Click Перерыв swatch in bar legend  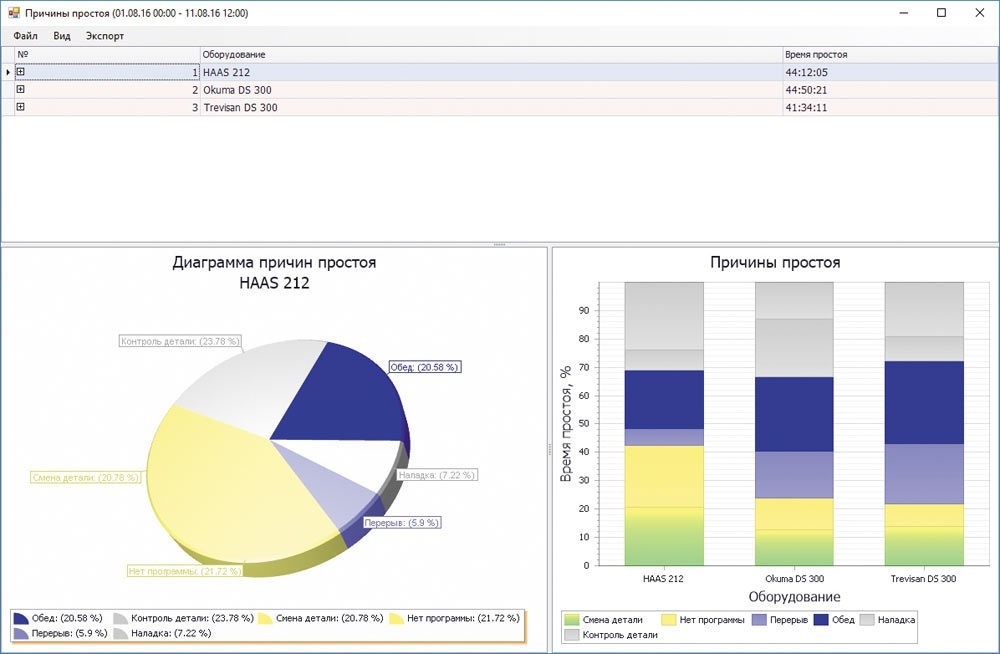point(759,620)
